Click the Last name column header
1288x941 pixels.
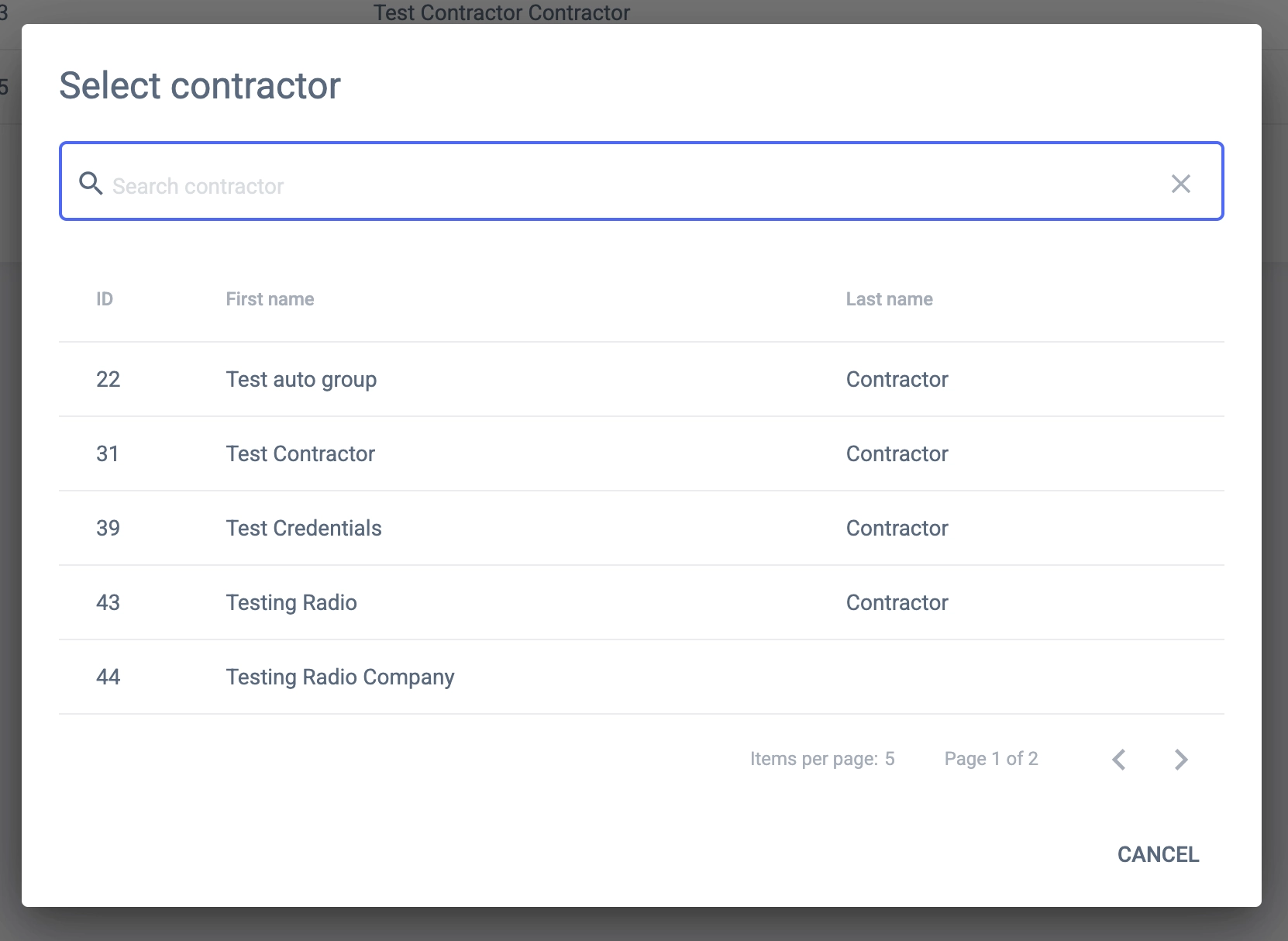click(889, 299)
